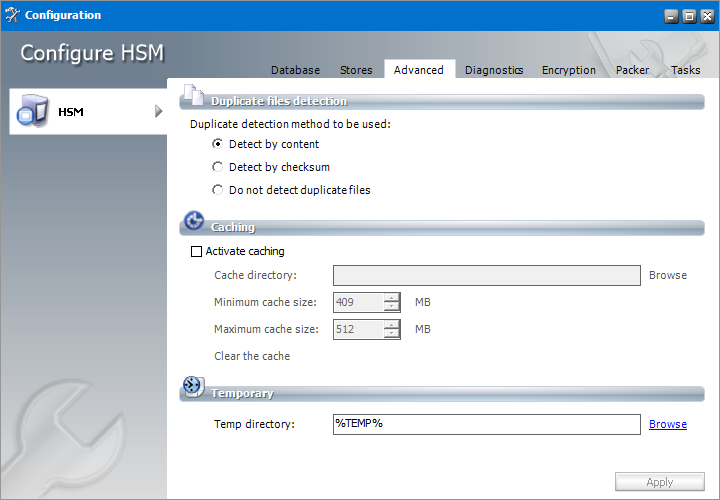
Task: Click the Configuration tools icon in title bar
Action: coord(12,15)
